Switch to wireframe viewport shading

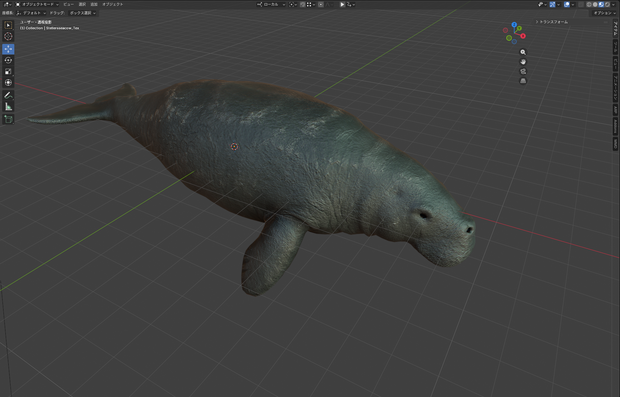click(589, 4)
